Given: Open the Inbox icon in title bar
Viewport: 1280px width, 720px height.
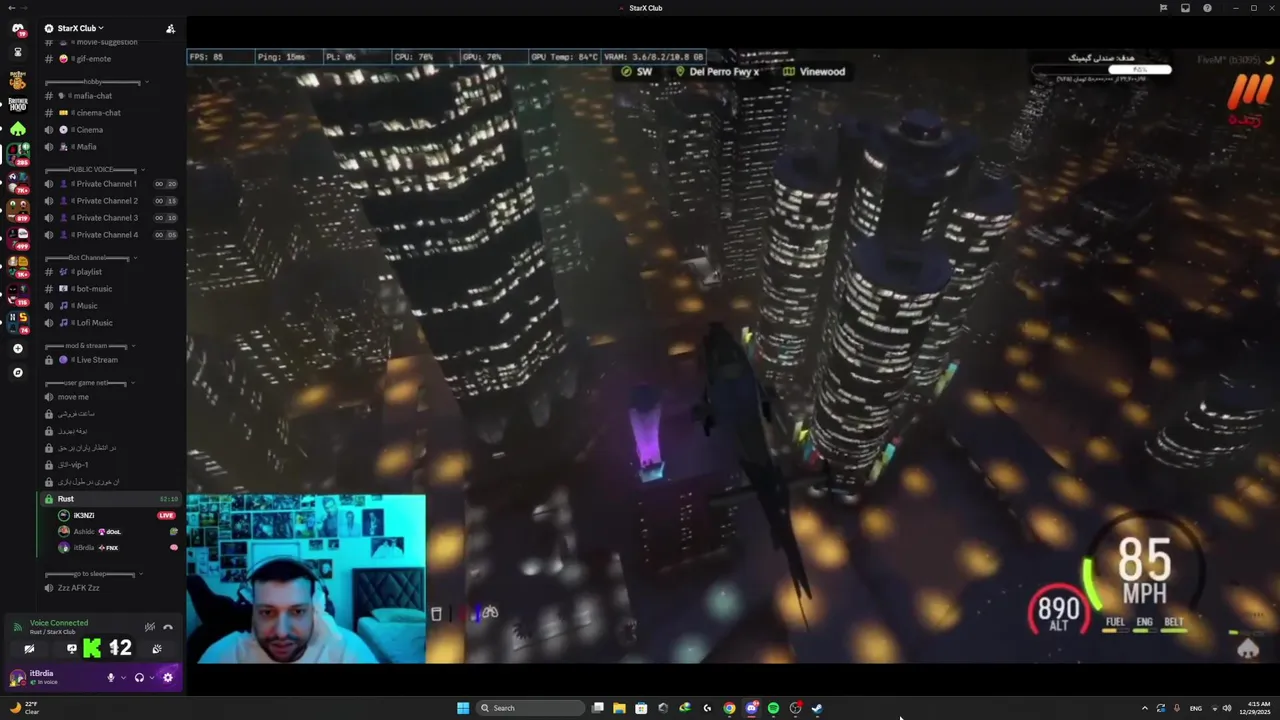Looking at the screenshot, I should 1185,8.
